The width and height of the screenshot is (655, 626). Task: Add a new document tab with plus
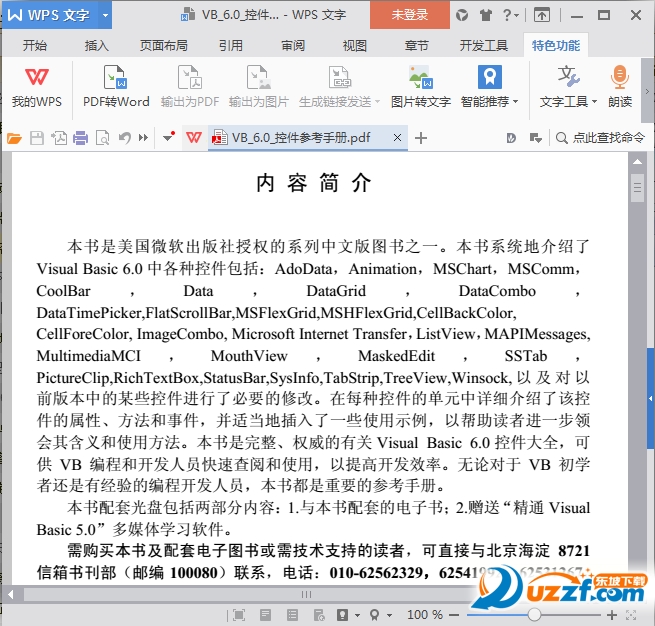421,138
